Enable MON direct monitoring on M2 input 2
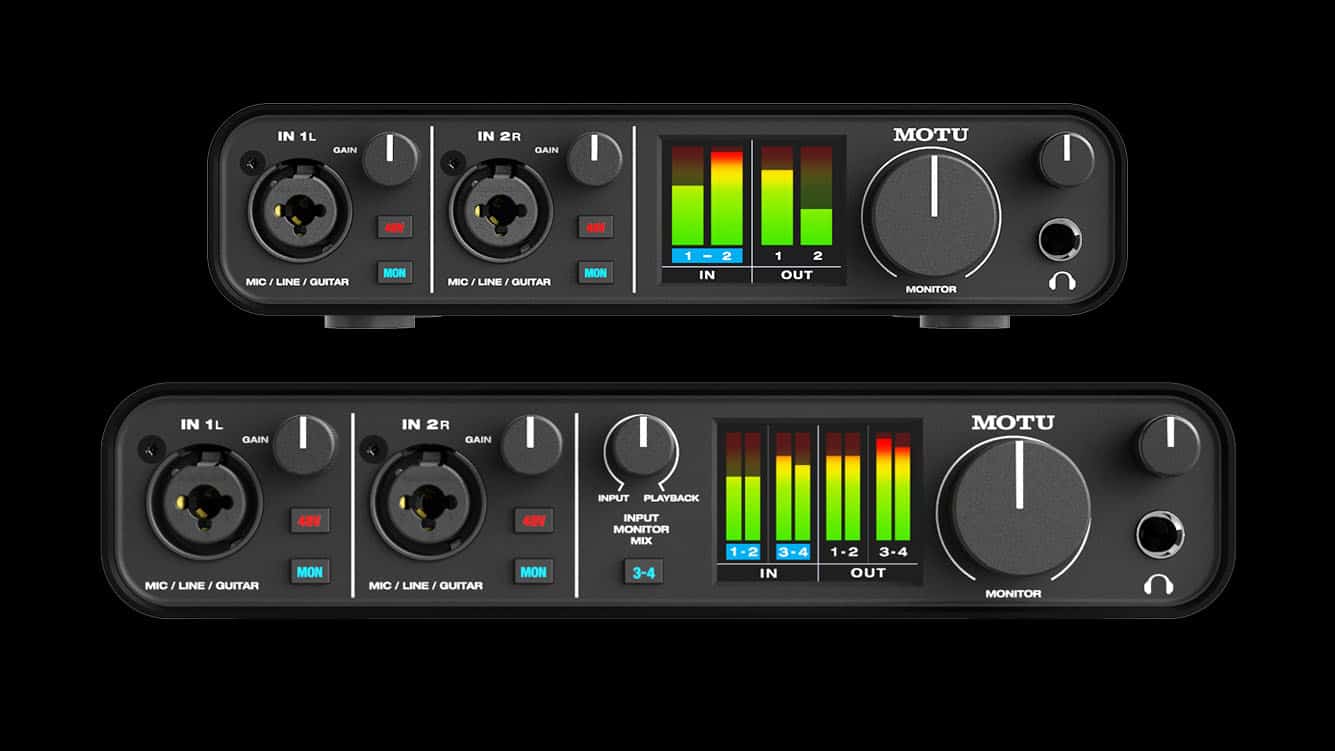This screenshot has width=1335, height=751. coord(594,270)
